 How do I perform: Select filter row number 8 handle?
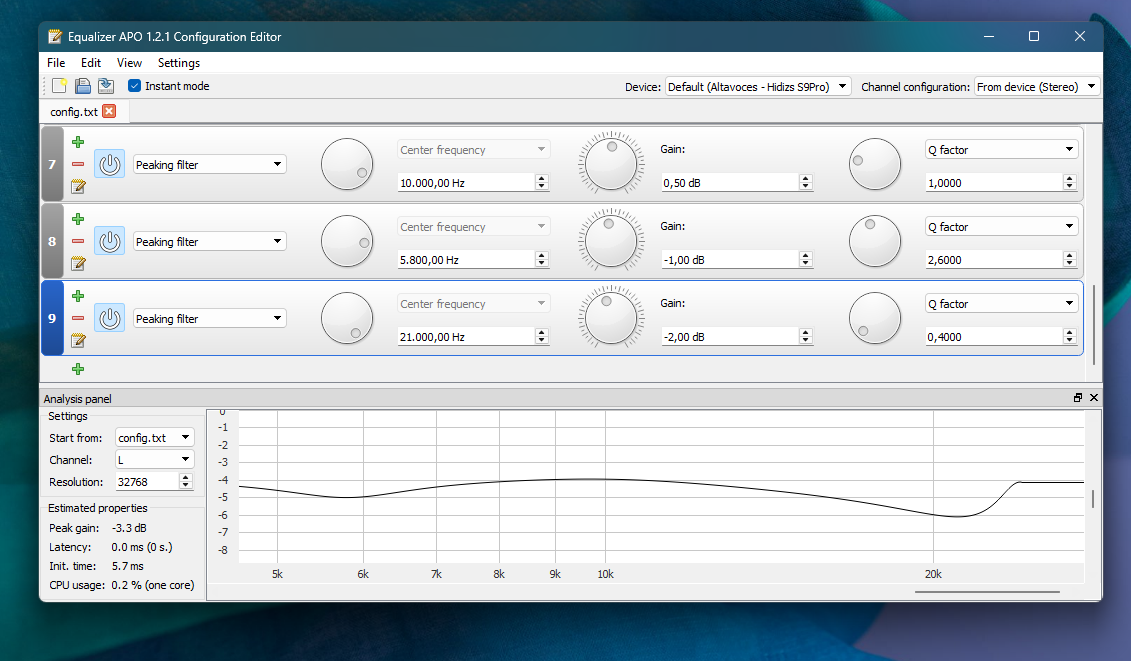[x=52, y=241]
